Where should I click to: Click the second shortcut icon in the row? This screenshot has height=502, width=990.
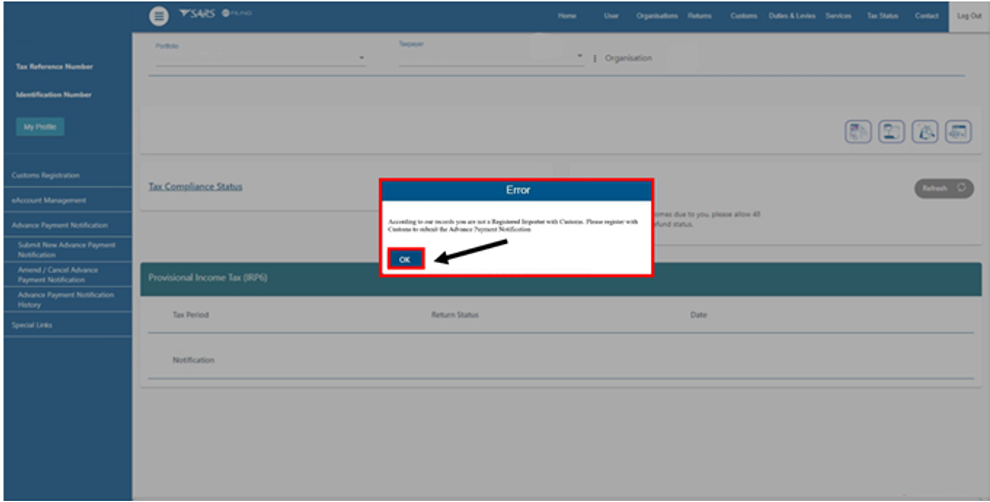click(x=892, y=131)
